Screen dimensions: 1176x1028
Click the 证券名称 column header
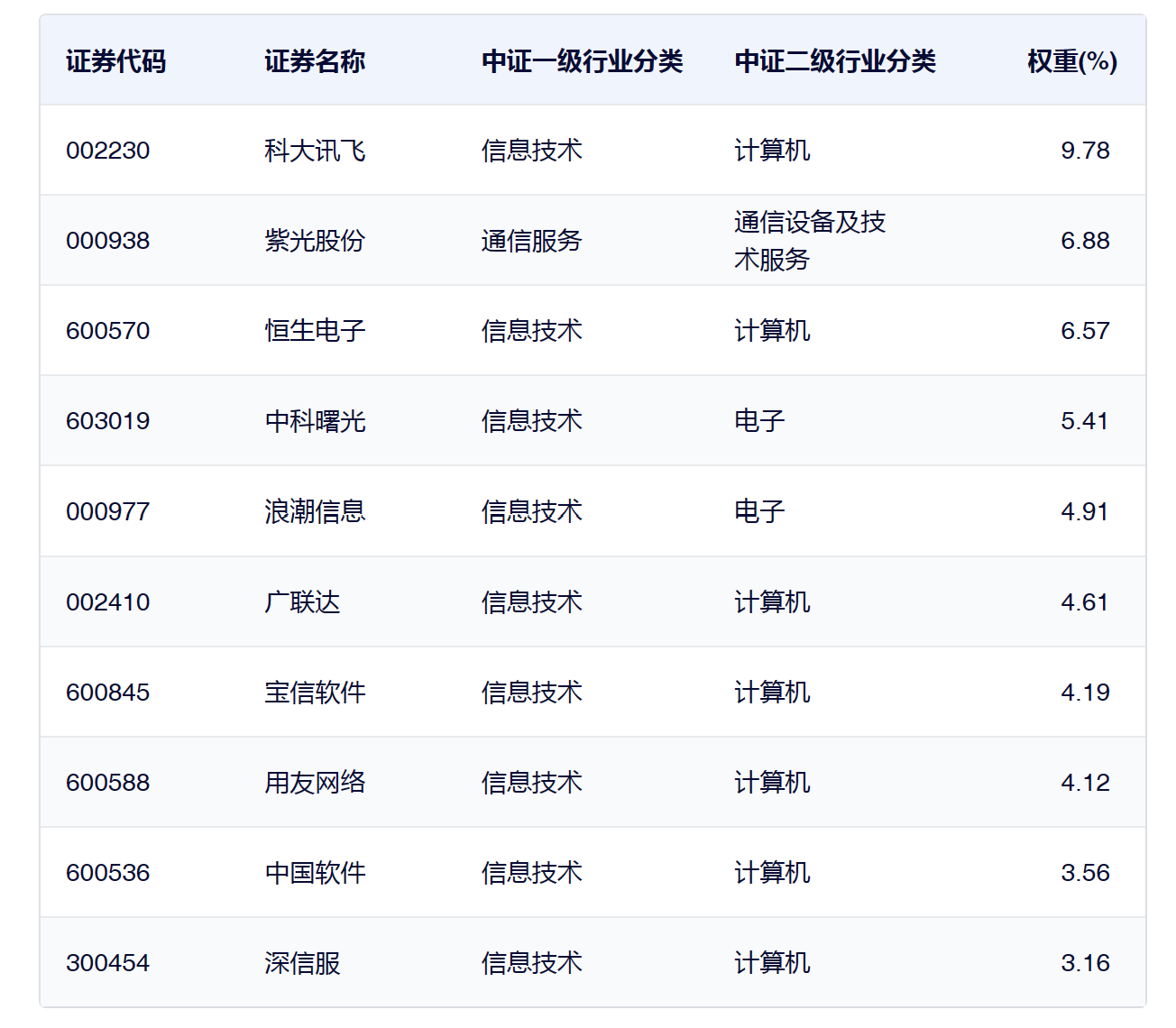pyautogui.click(x=315, y=61)
